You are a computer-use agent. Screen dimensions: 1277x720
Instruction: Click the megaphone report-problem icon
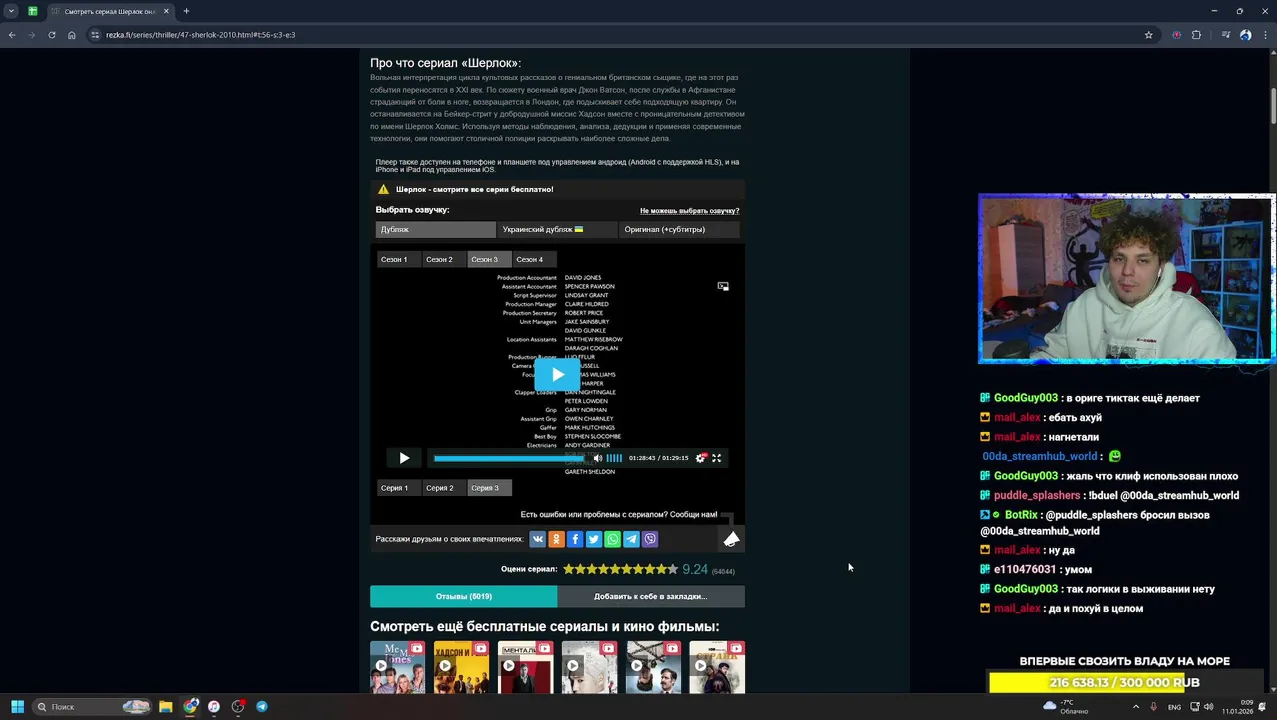tap(732, 539)
